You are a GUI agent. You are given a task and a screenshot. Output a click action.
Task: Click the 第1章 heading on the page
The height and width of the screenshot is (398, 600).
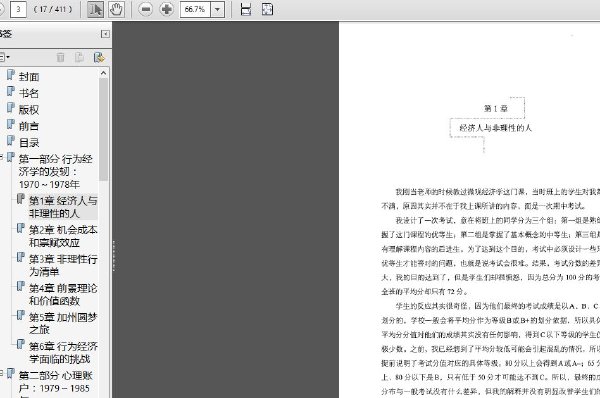(x=496, y=108)
